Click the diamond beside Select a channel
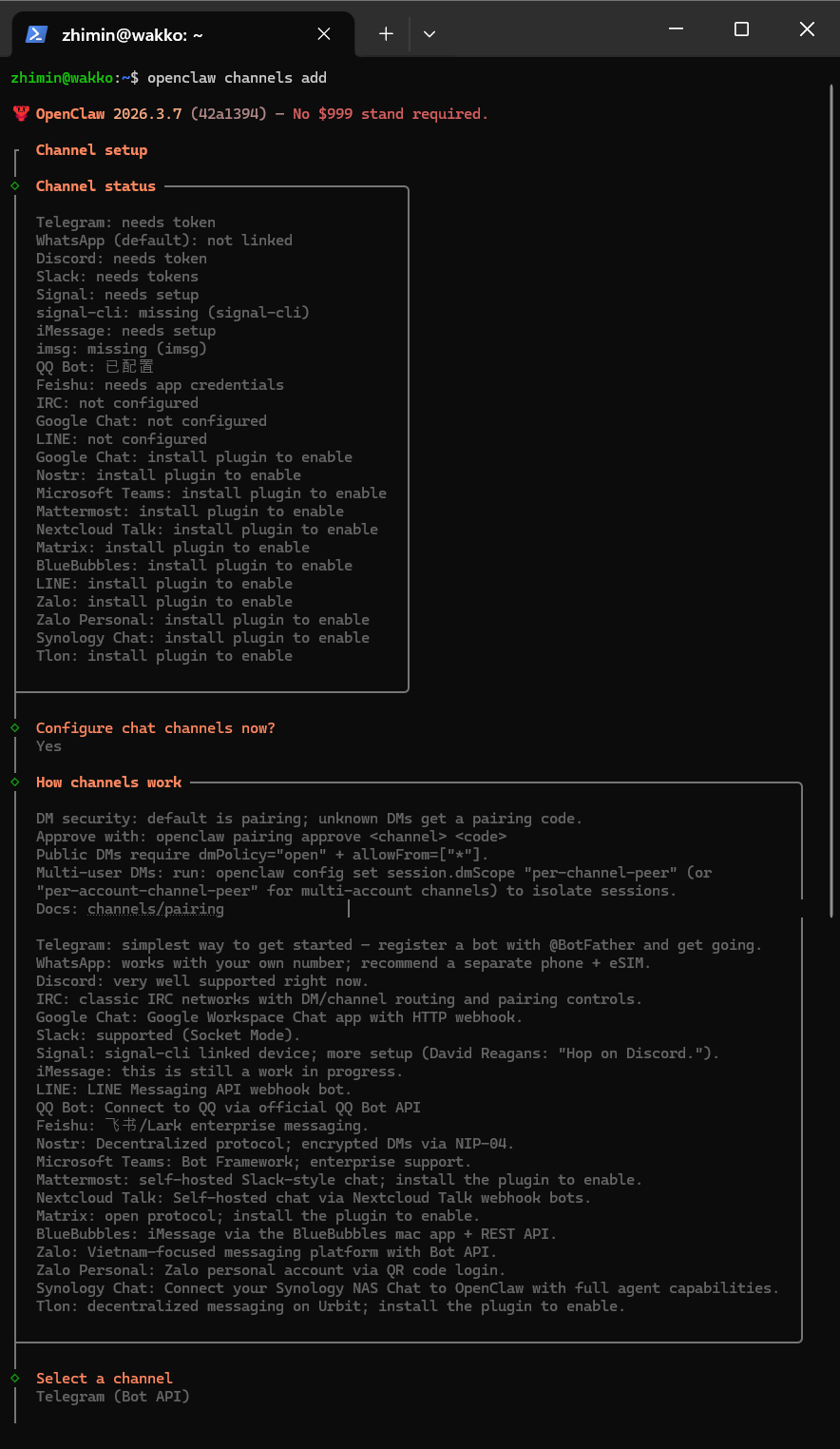This screenshot has width=840, height=1449. (x=15, y=1378)
